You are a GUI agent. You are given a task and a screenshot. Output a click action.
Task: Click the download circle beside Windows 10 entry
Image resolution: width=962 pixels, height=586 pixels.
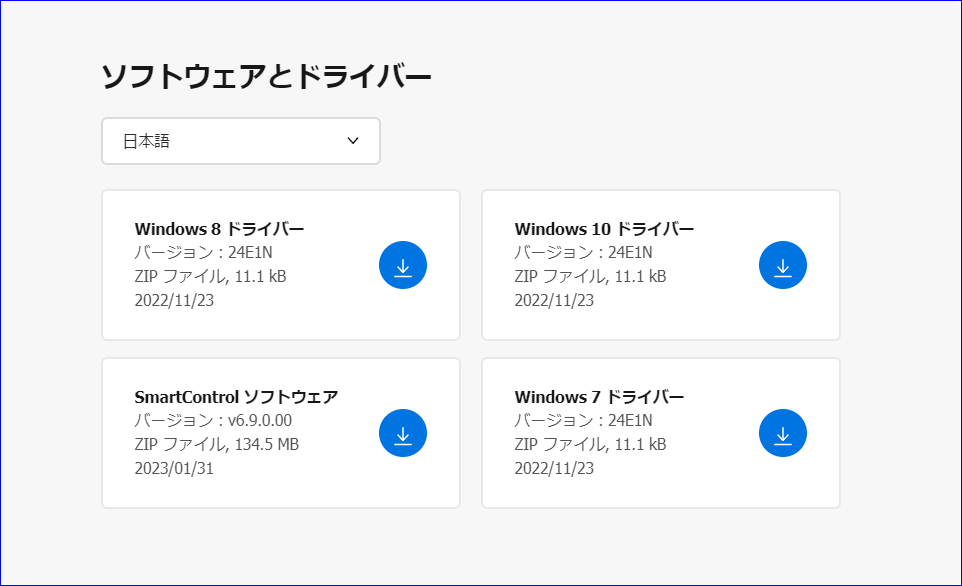coord(782,264)
